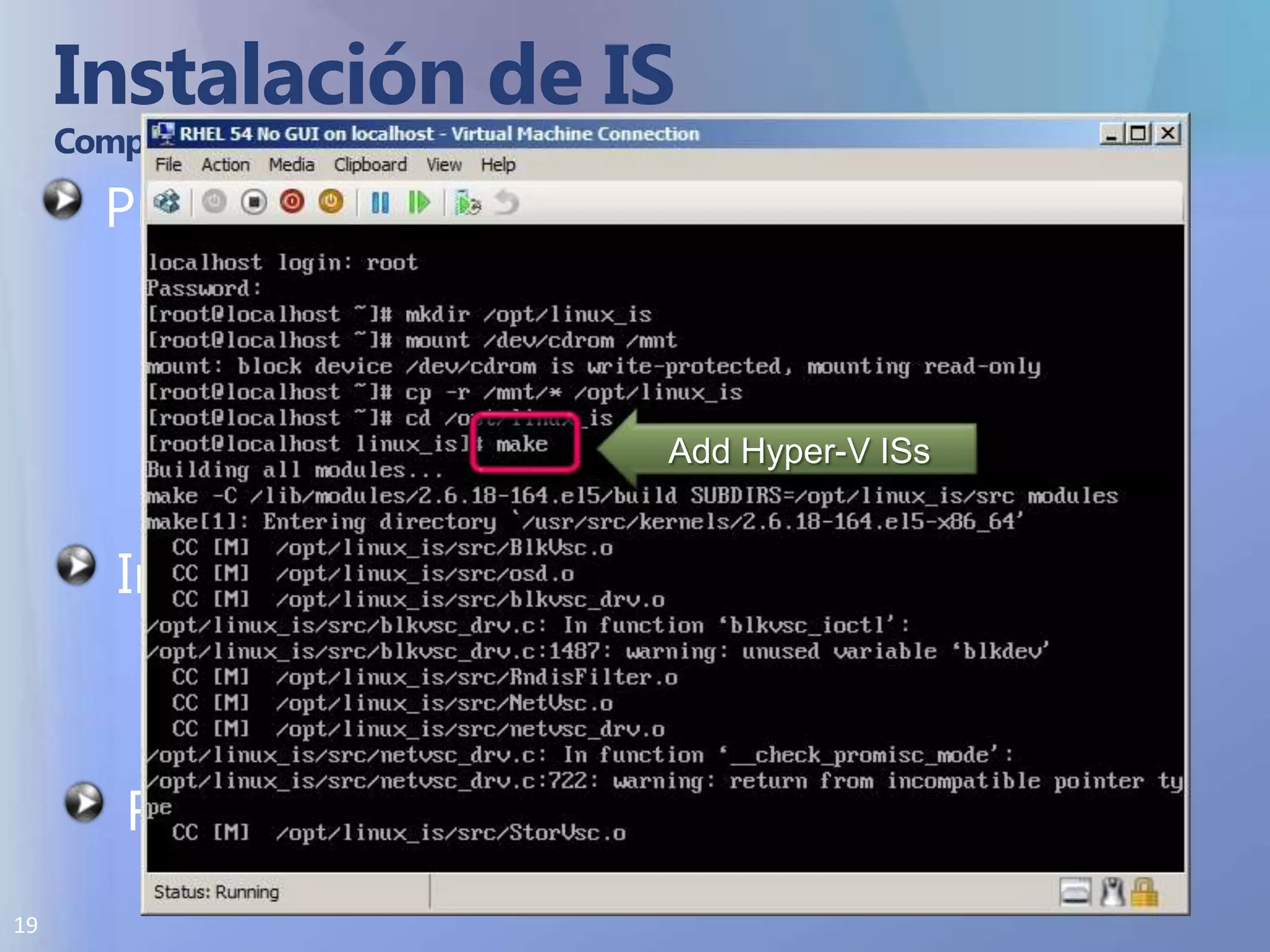
Task: Click the 'mount /dev/cdrom /mnt' command line
Action: click(412, 340)
